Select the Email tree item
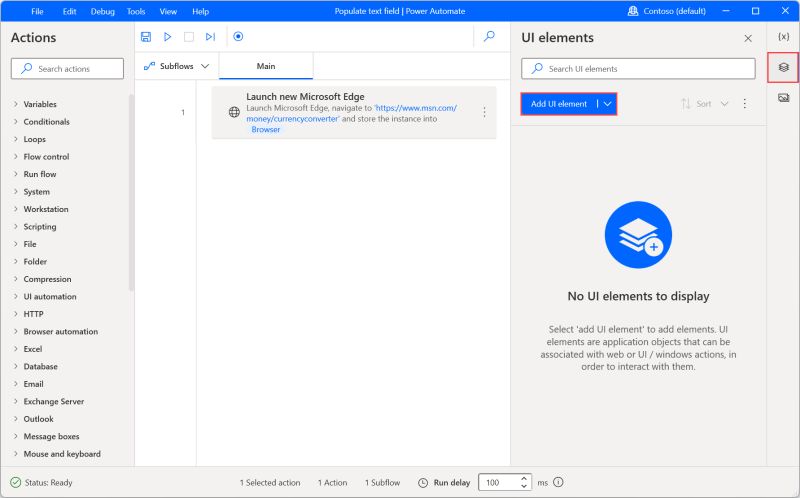Image resolution: width=800 pixels, height=498 pixels. click(x=34, y=384)
